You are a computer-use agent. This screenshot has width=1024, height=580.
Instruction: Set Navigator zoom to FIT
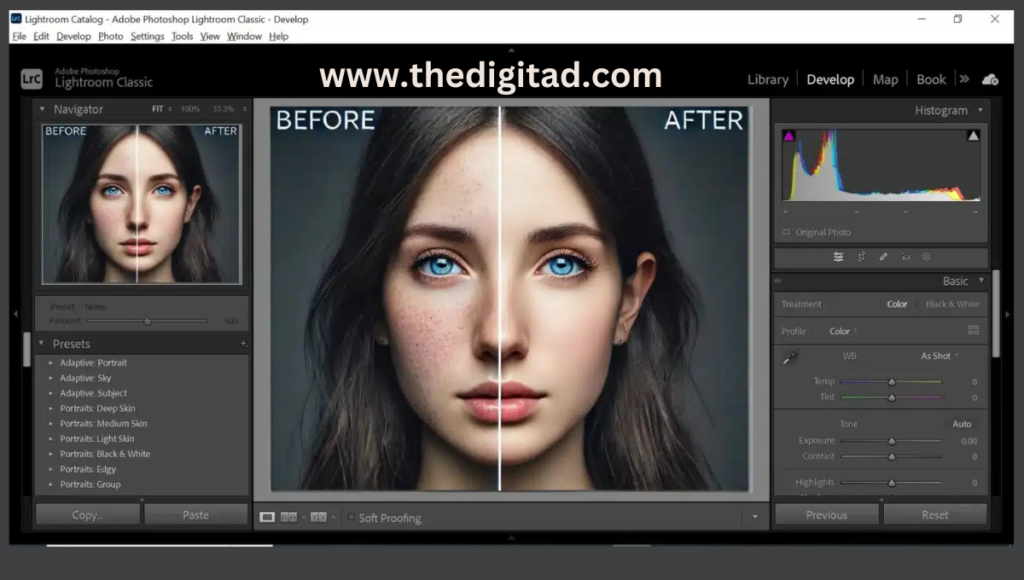coord(157,109)
